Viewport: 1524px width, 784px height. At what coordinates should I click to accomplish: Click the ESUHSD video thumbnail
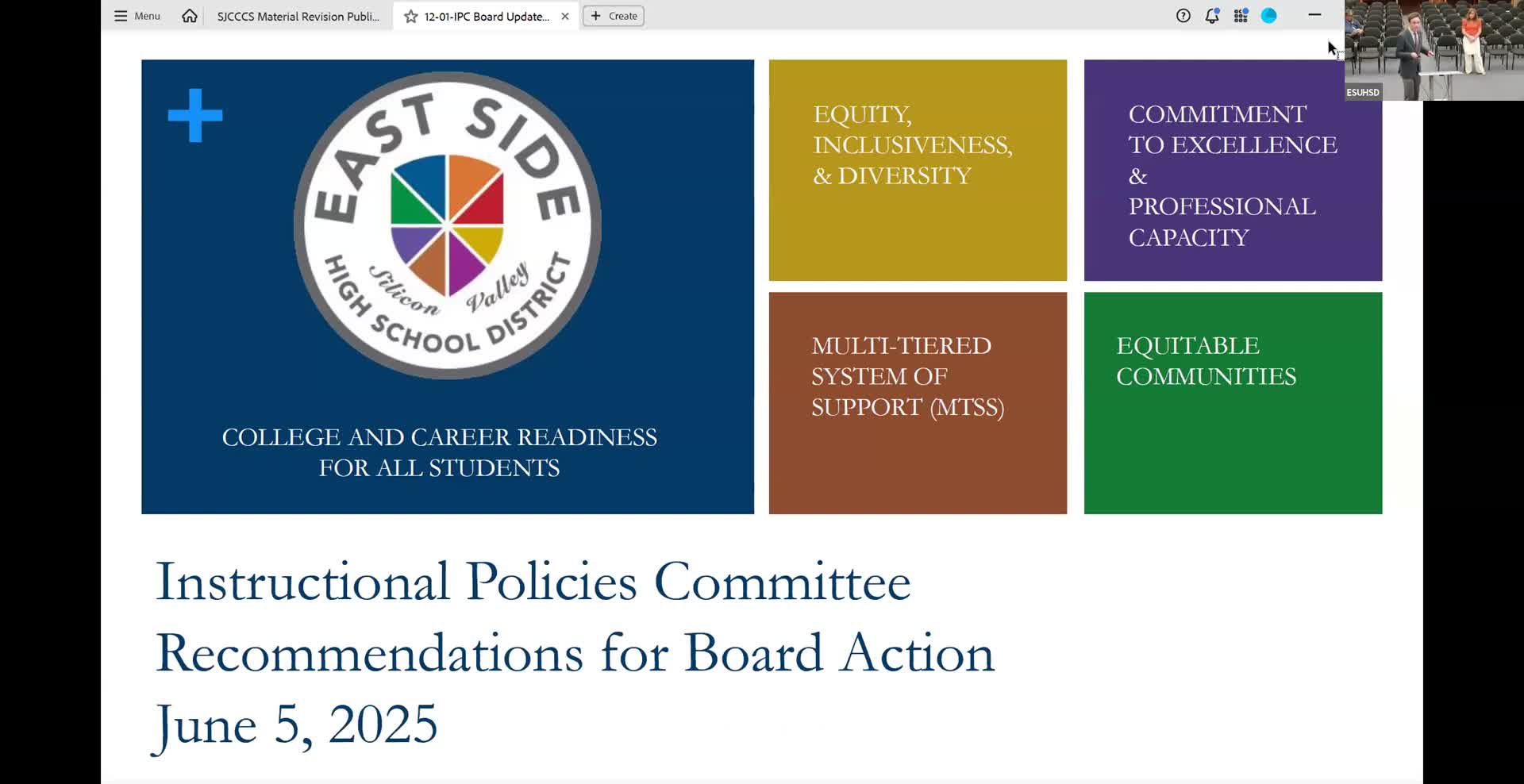(1434, 50)
